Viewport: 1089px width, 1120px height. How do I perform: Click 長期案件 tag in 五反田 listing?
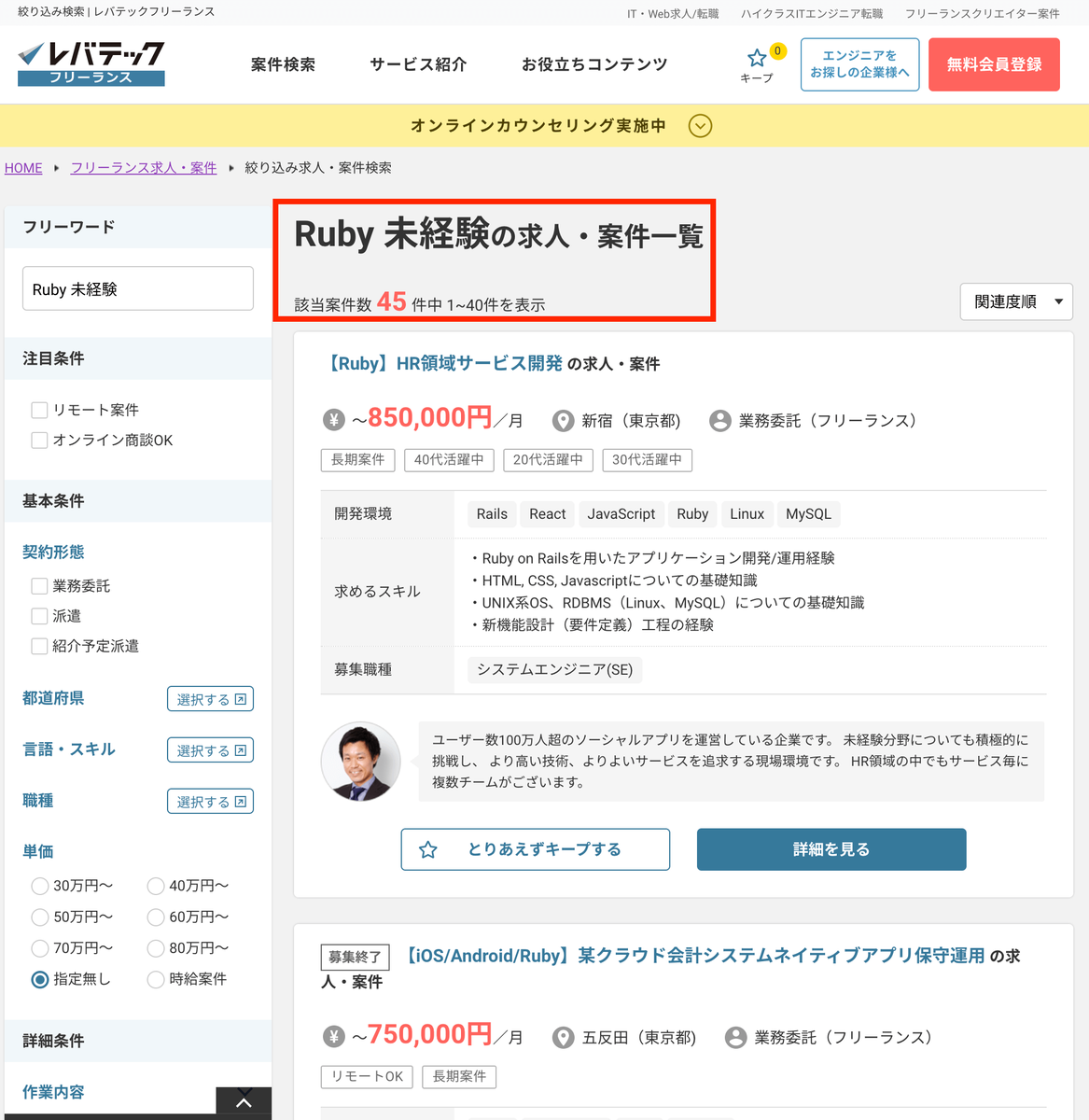pos(459,1076)
